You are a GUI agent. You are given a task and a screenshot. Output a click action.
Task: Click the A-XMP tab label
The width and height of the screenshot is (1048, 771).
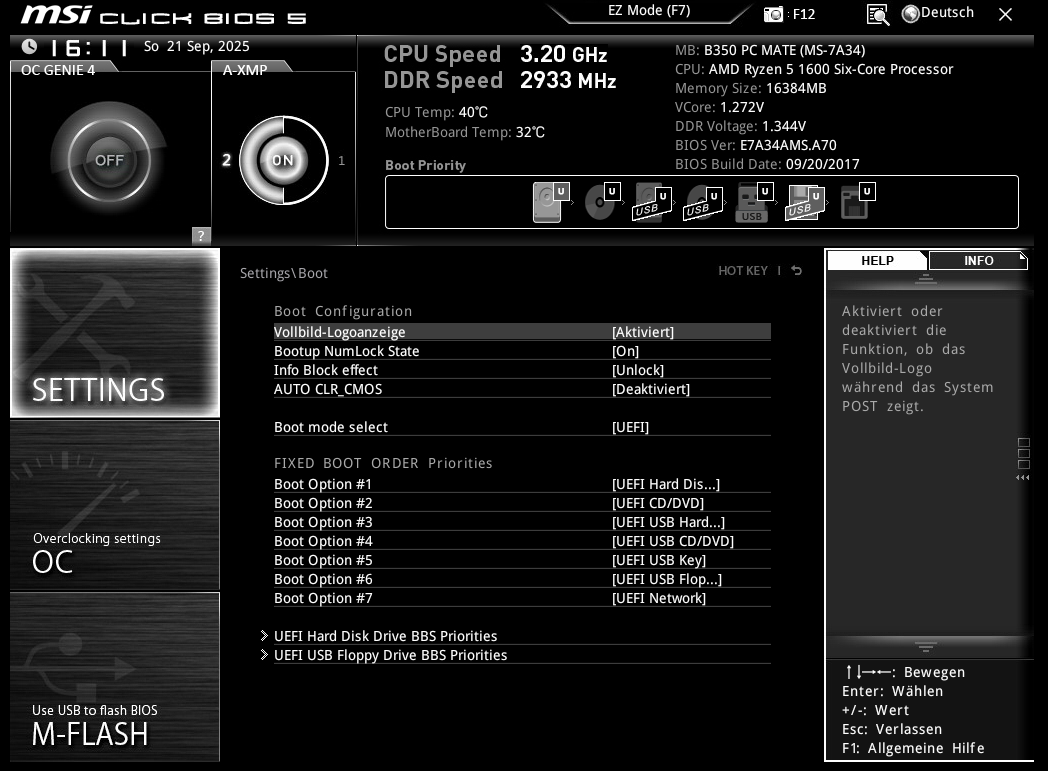tap(245, 69)
